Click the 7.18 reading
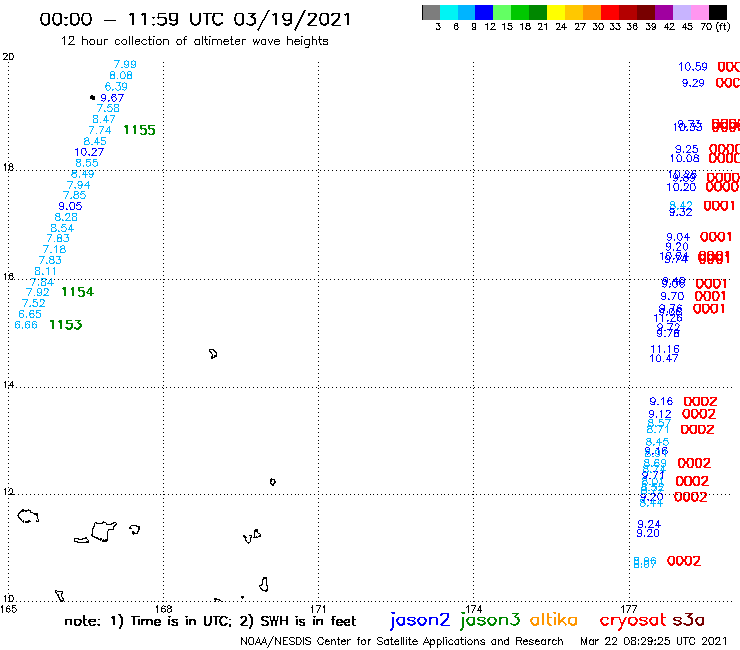Screen dimensions: 740x650 (x=54, y=249)
